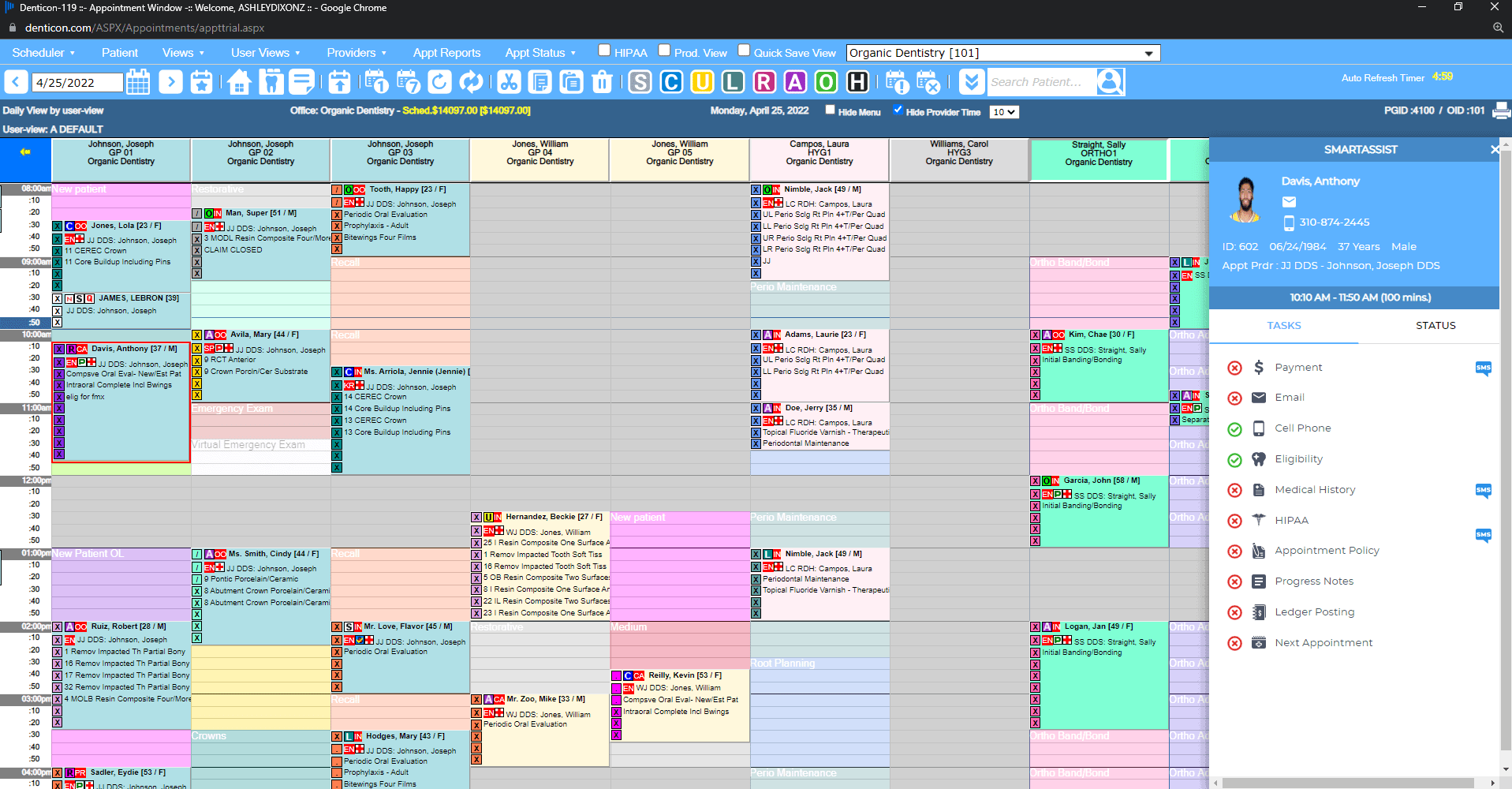The width and height of the screenshot is (1512, 789).
Task: Enable the HIPAA checkbox
Action: click(604, 50)
